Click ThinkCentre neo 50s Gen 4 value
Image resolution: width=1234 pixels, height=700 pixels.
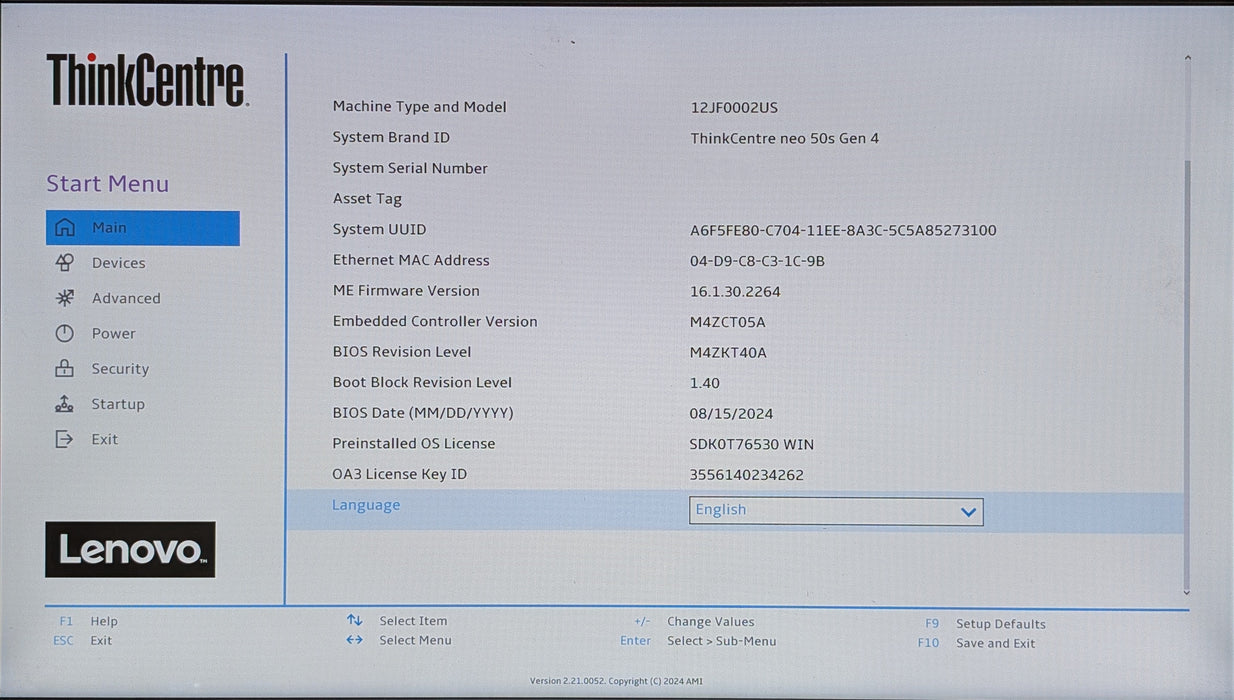click(x=784, y=139)
